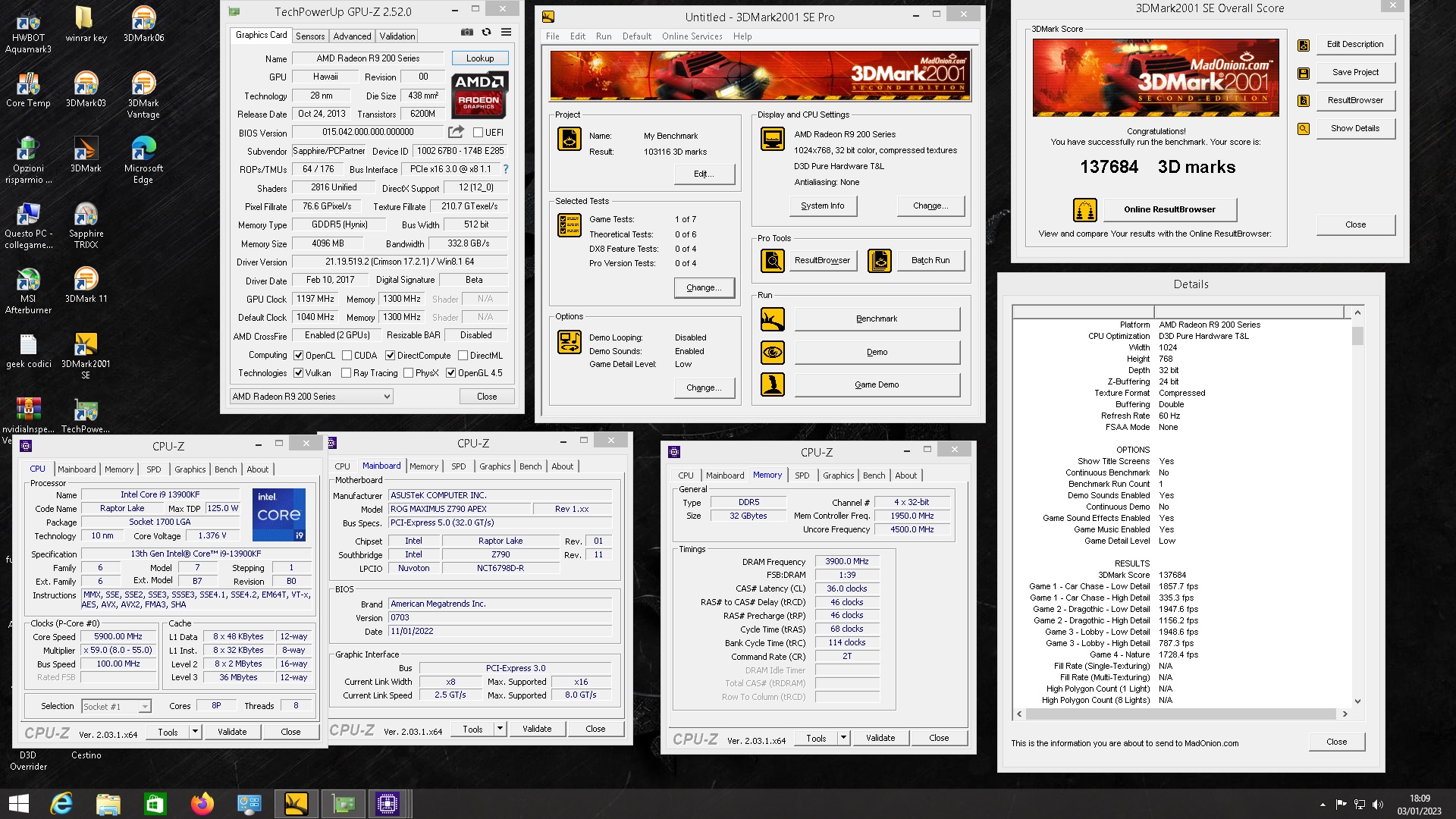Open Windows Start menu
Image resolution: width=1456 pixels, height=819 pixels.
[x=18, y=804]
